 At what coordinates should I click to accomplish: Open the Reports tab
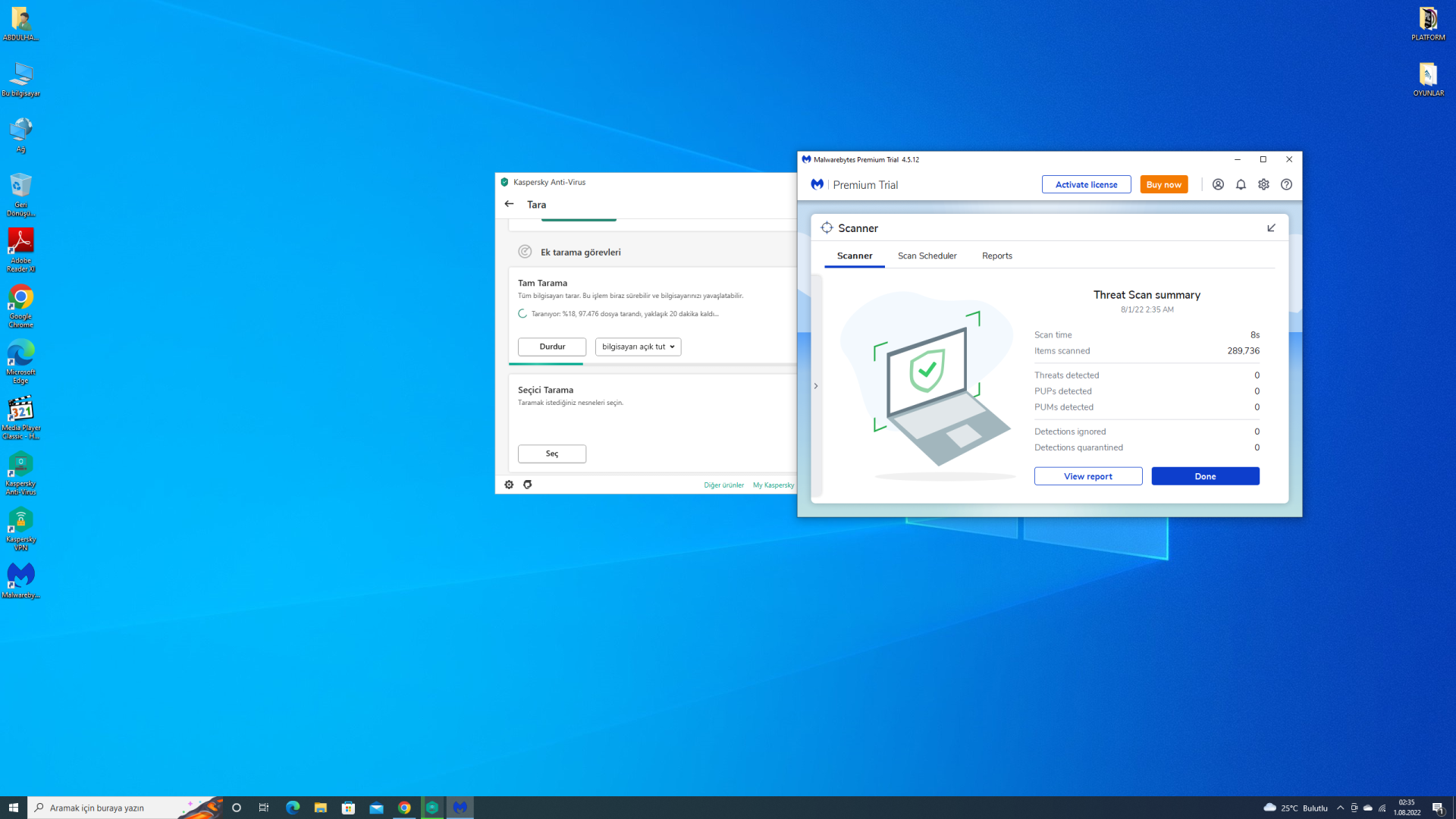[x=996, y=256]
